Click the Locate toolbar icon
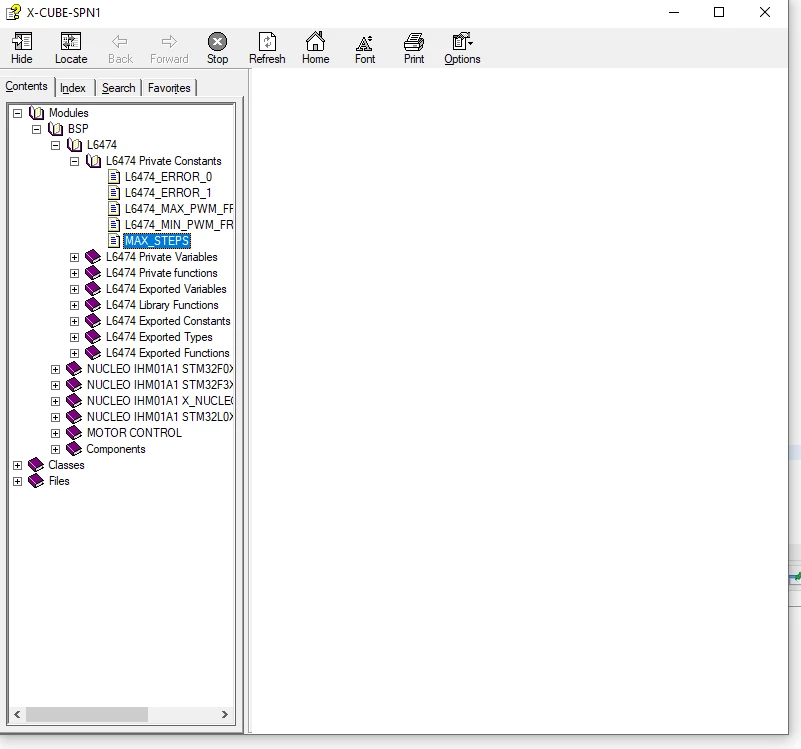The image size is (801, 749). coord(71,41)
